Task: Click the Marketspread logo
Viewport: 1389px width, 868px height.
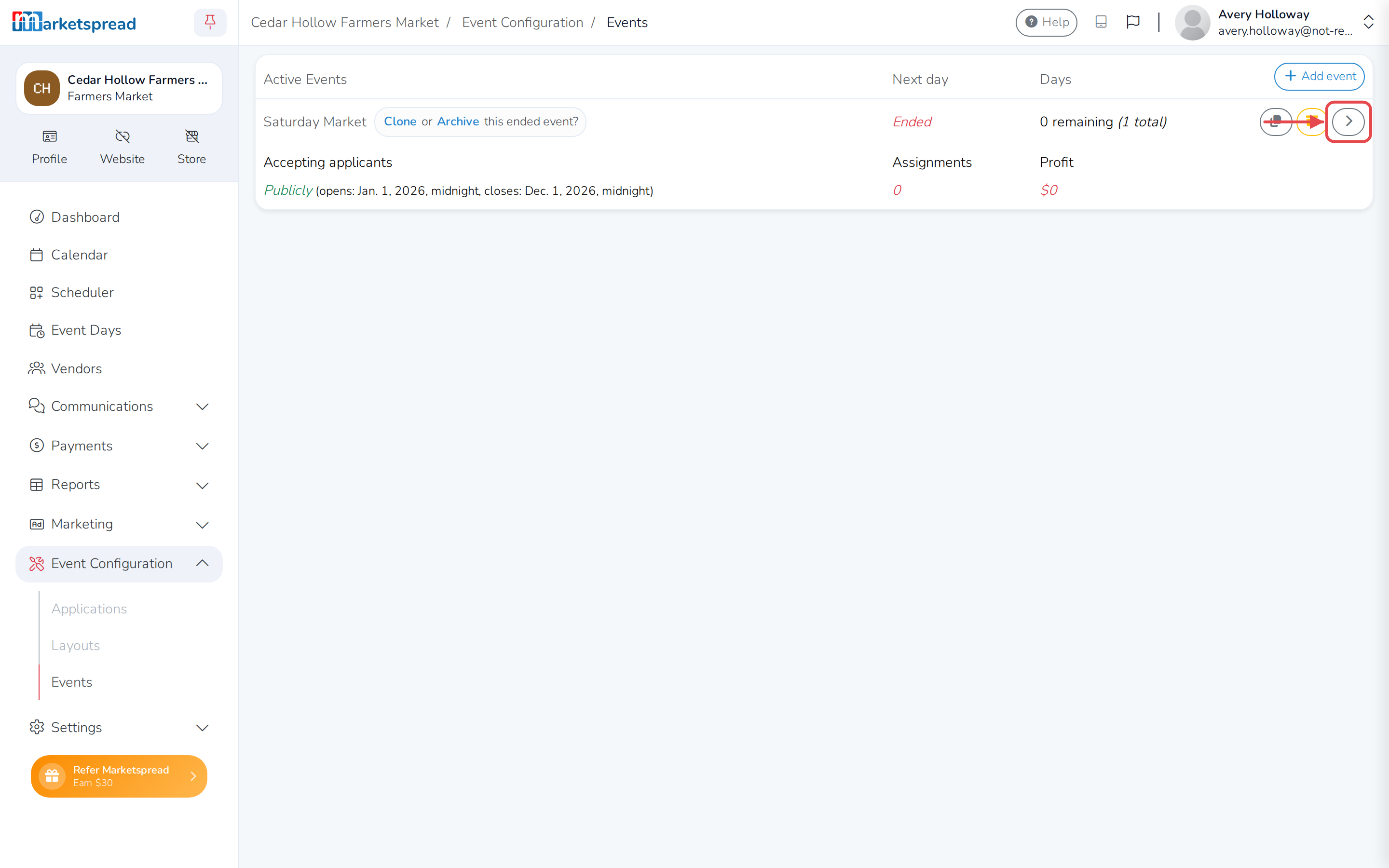Action: (74, 22)
